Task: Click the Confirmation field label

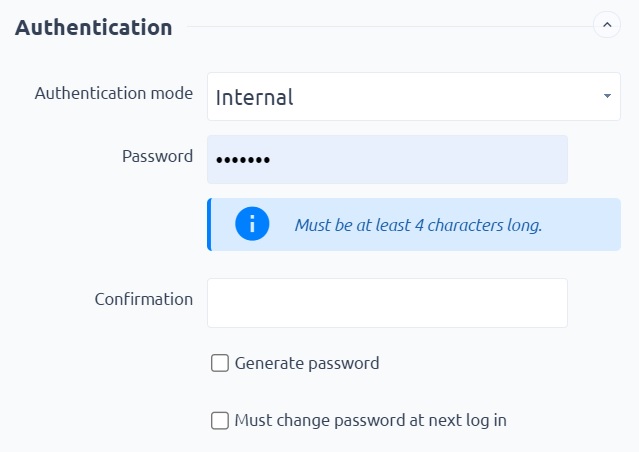Action: pyautogui.click(x=144, y=299)
